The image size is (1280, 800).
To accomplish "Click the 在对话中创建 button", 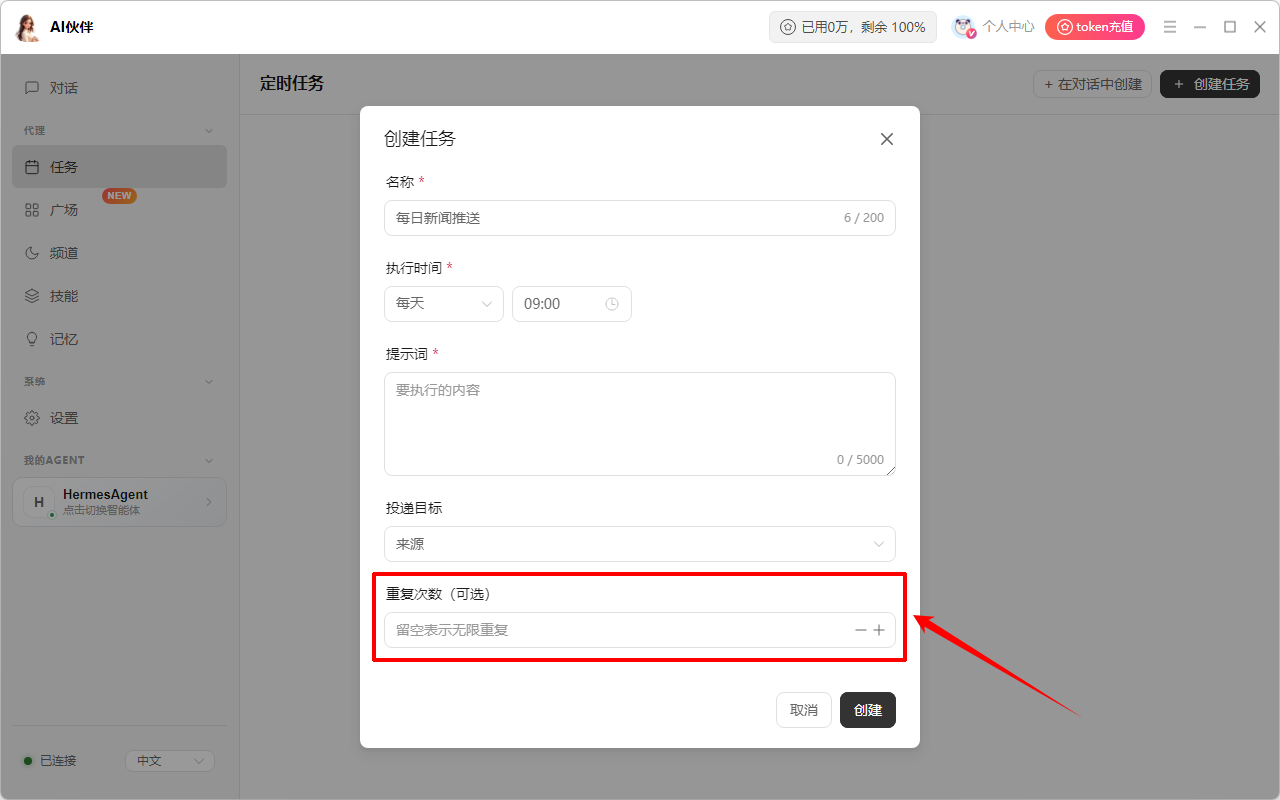I will [1093, 84].
